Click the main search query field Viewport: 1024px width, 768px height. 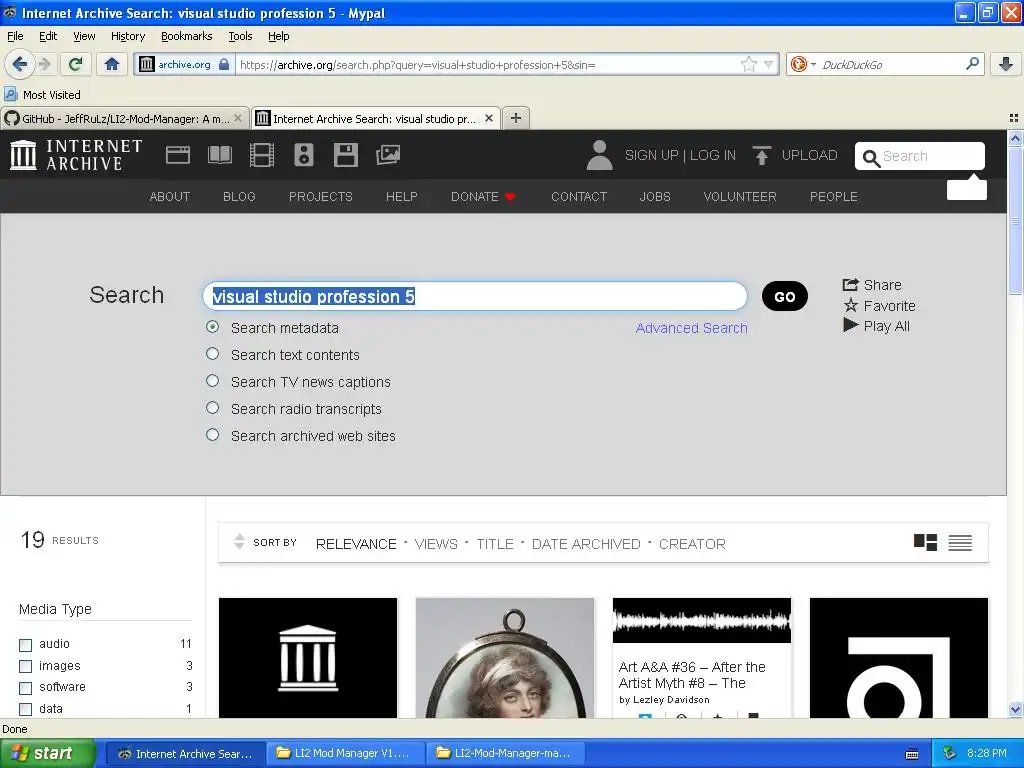pyautogui.click(x=475, y=296)
